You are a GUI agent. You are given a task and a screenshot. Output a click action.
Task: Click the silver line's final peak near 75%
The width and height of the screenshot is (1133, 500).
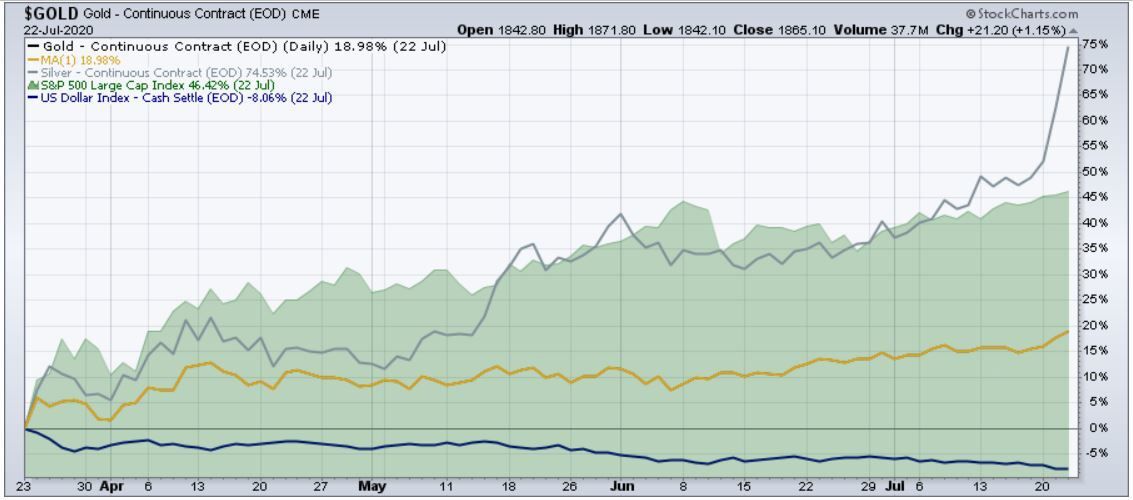coord(1068,48)
